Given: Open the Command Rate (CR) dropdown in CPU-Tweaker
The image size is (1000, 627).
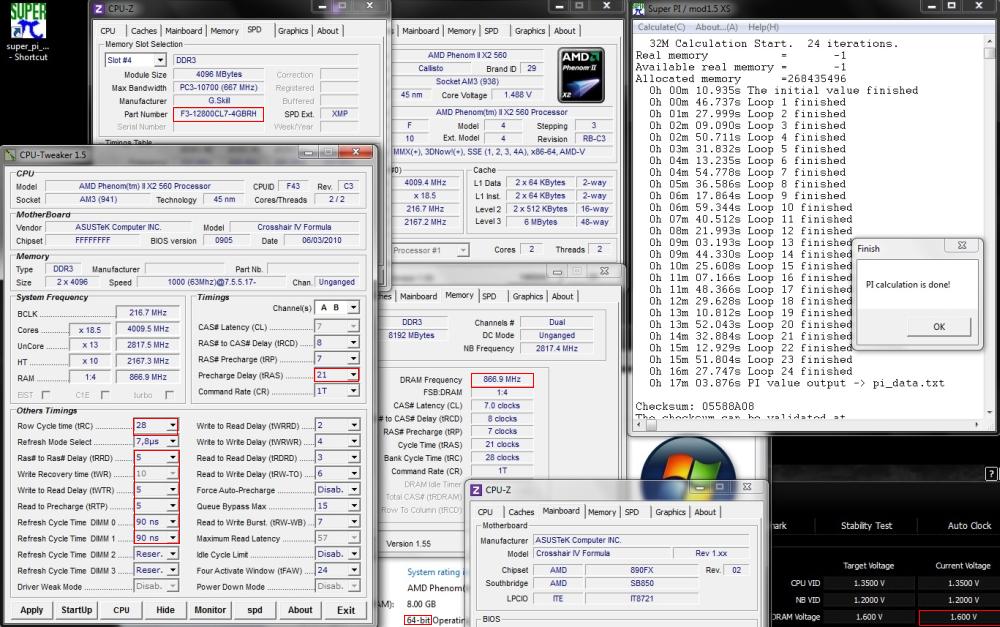Looking at the screenshot, I should 353,391.
